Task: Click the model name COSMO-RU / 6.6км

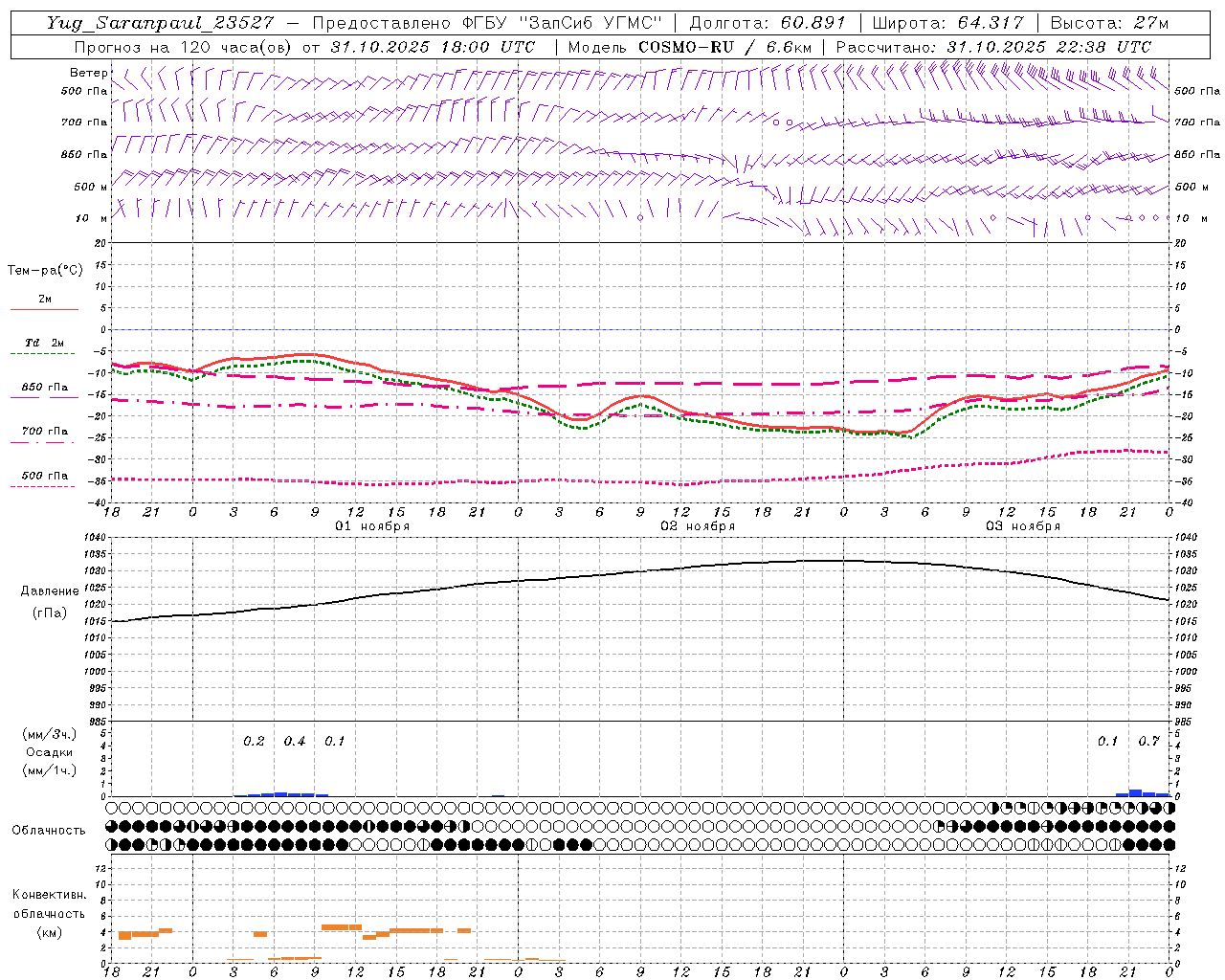Action: (724, 47)
